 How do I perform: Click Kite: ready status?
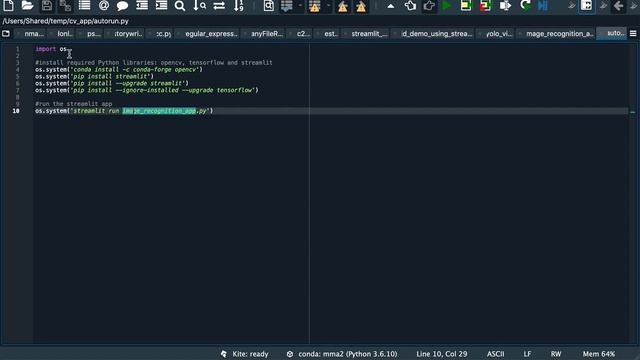[244, 354]
